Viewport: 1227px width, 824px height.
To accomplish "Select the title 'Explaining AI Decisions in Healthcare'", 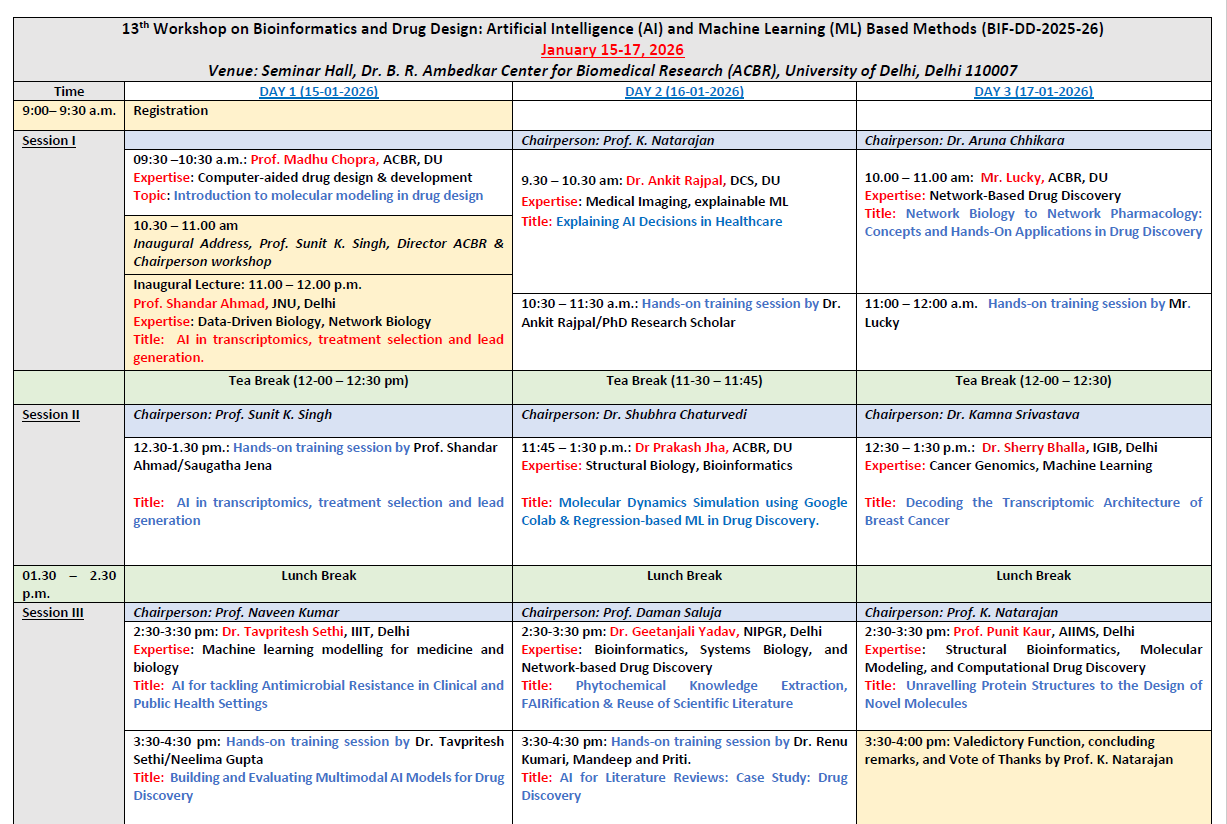I will 669,222.
